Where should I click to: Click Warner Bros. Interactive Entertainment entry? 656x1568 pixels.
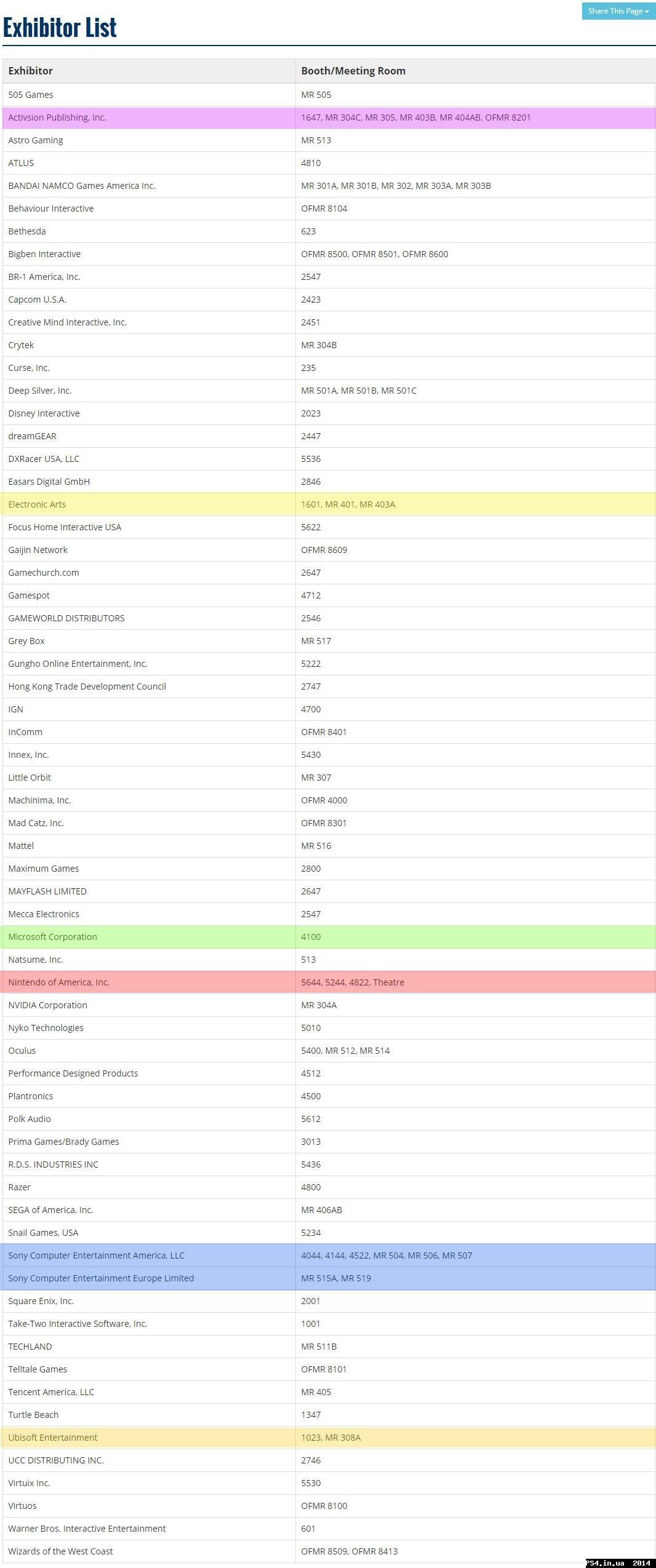click(87, 1529)
